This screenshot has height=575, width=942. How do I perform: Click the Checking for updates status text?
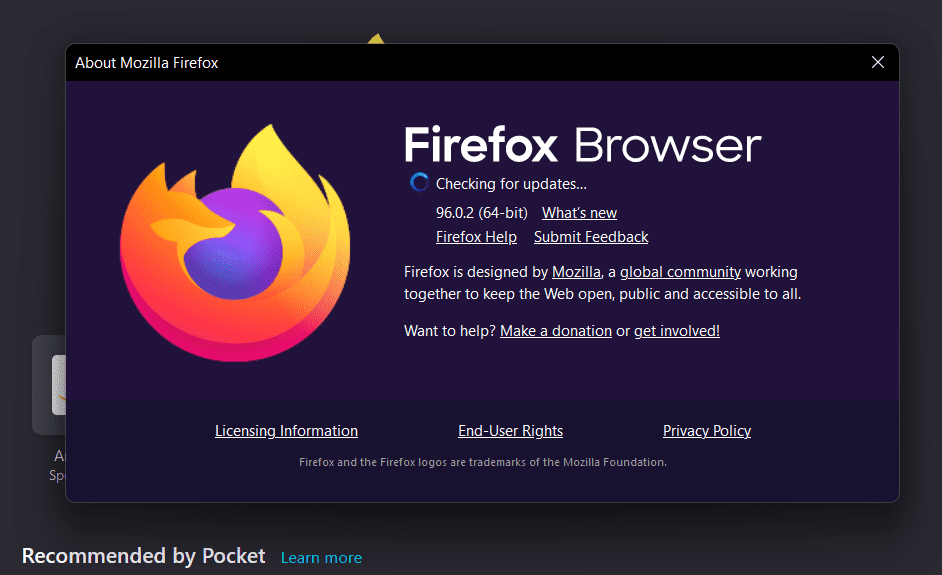[x=511, y=184]
